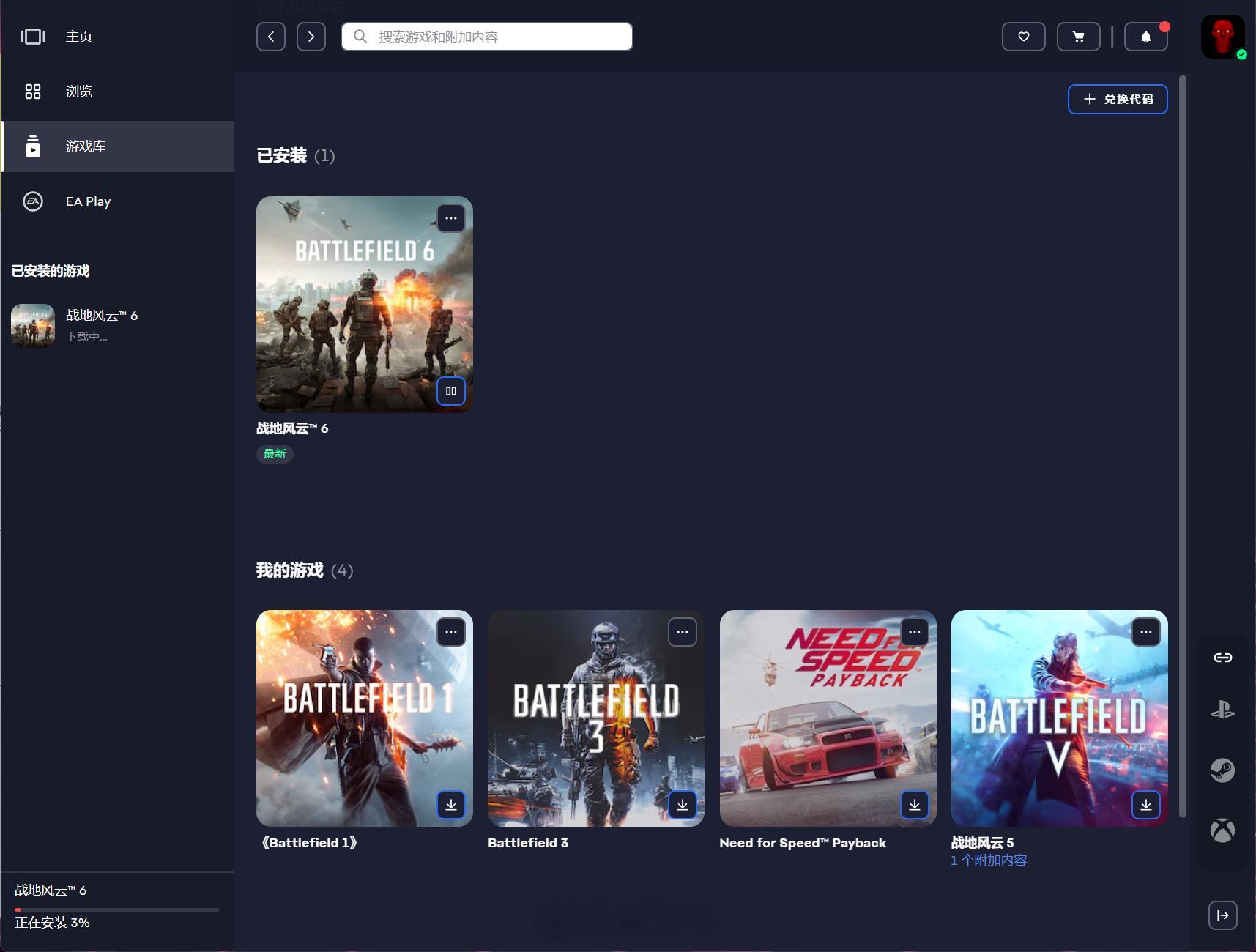1256x952 pixels.
Task: Focus the game search field
Action: click(487, 37)
